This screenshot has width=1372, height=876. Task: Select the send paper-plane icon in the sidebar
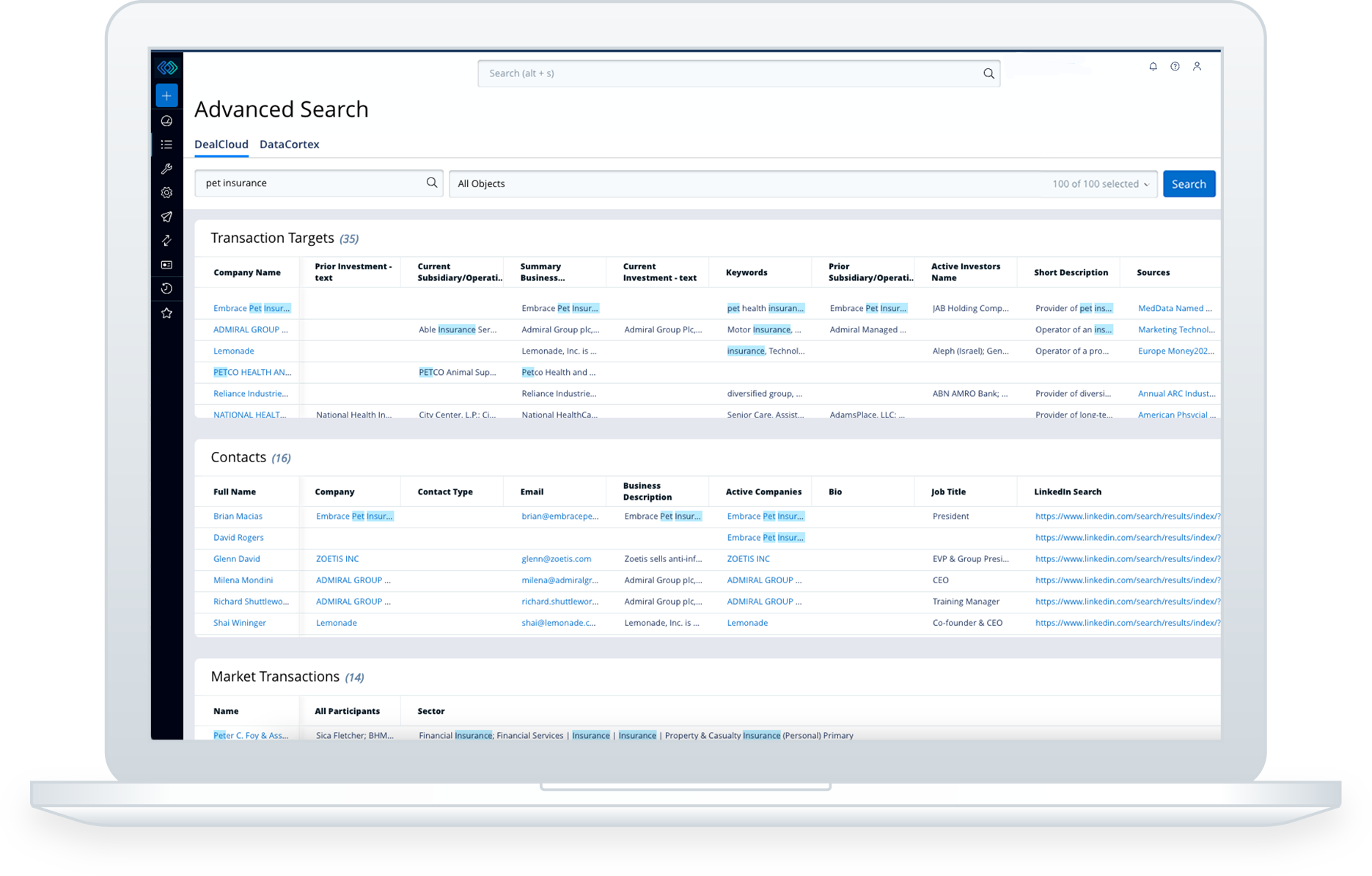point(166,216)
